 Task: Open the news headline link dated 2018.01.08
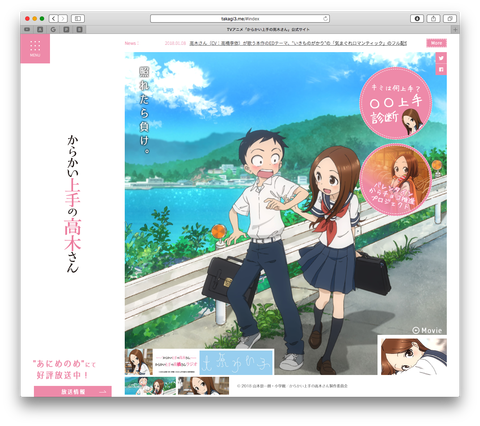(x=298, y=43)
